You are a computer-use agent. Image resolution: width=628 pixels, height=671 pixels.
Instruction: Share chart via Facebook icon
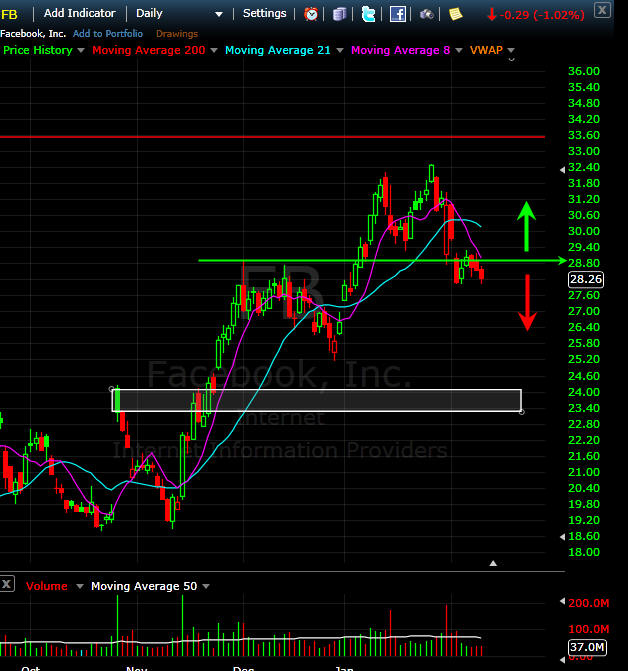[397, 14]
